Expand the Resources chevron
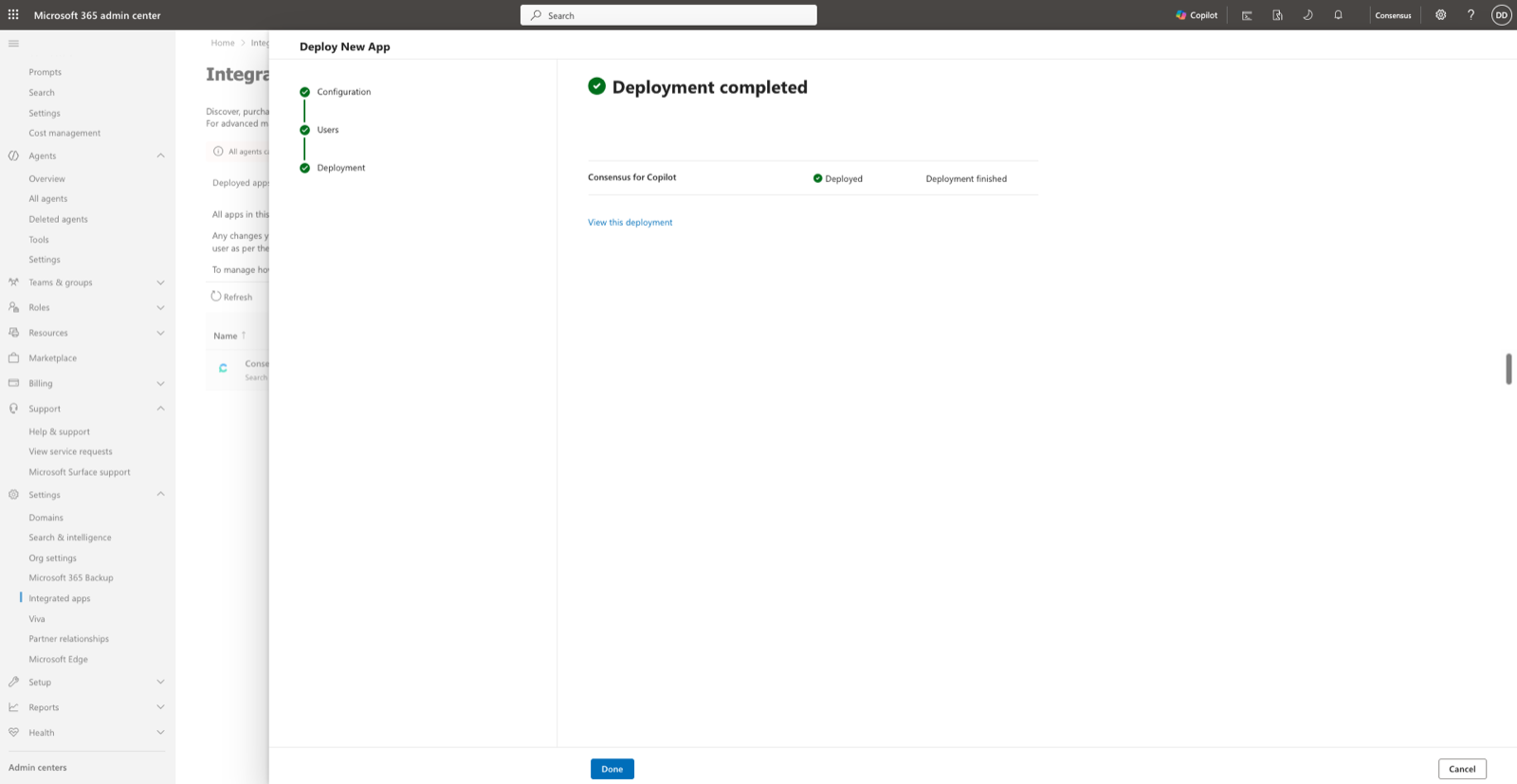The height and width of the screenshot is (784, 1517). [x=160, y=333]
